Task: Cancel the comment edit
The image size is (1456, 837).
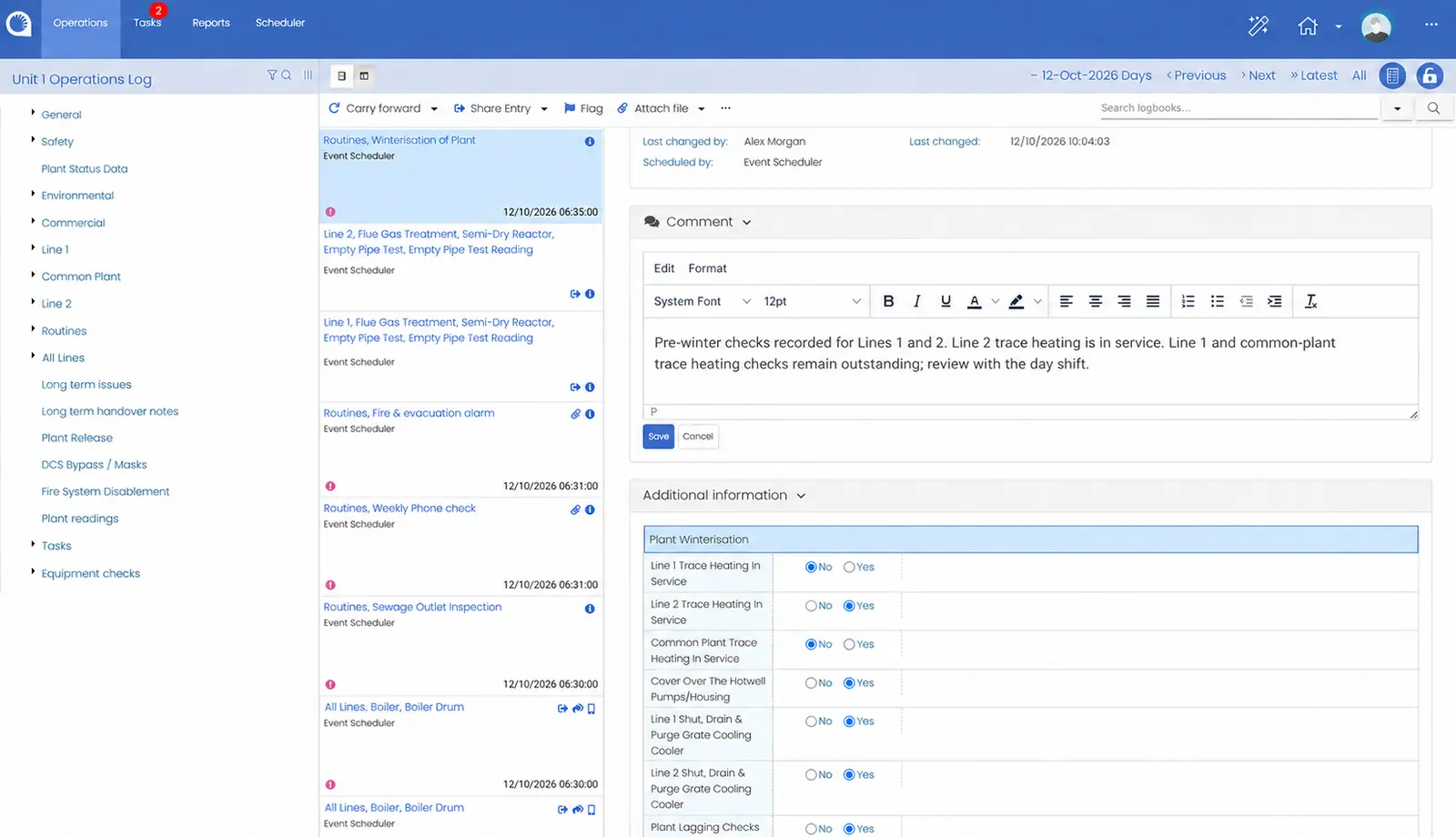Action: point(698,437)
